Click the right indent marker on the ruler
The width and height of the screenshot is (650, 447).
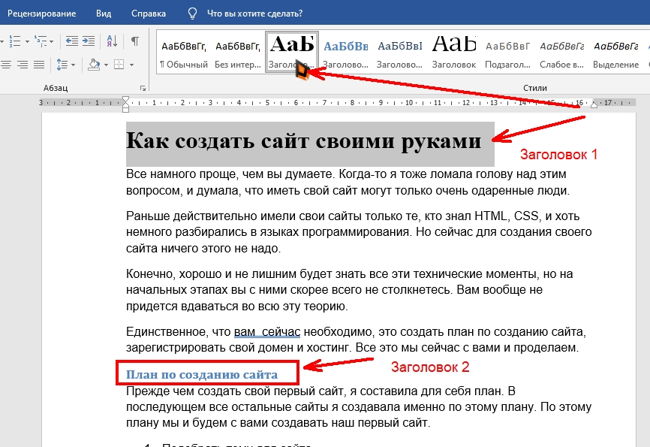tap(594, 104)
